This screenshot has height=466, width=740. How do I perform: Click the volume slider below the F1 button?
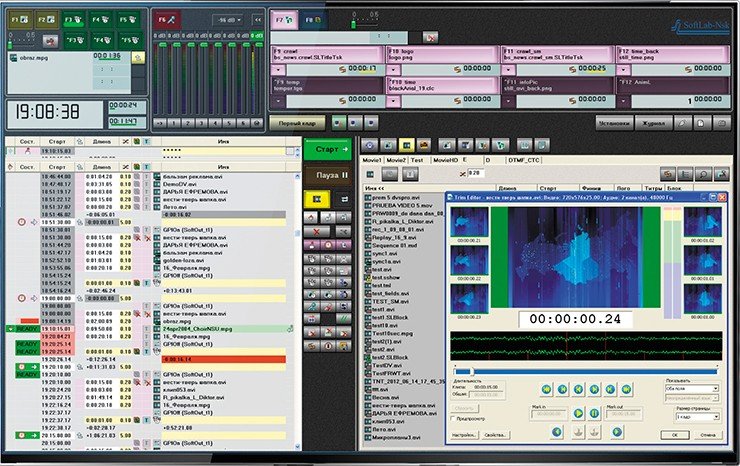click(x=10, y=46)
